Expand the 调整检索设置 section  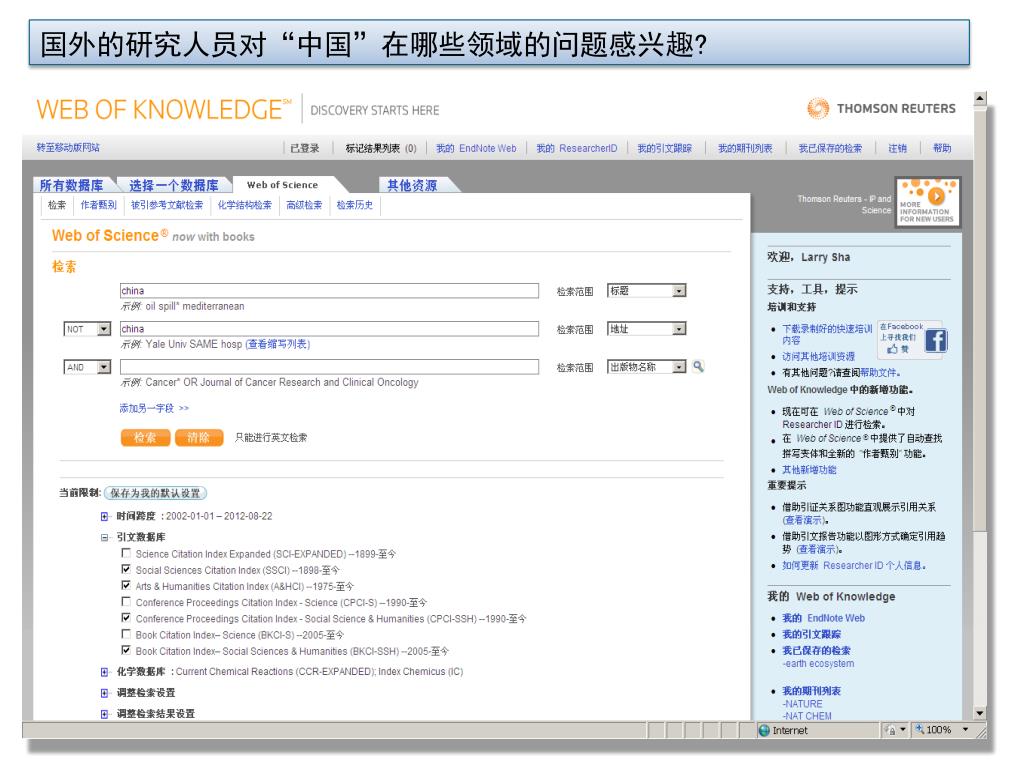104,693
